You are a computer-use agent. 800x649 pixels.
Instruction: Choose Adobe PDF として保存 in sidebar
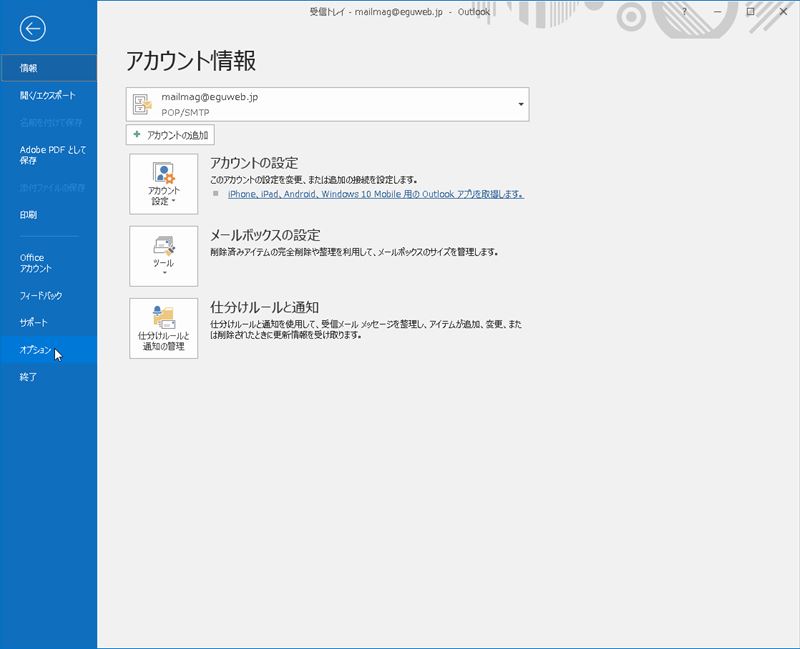[x=48, y=155]
